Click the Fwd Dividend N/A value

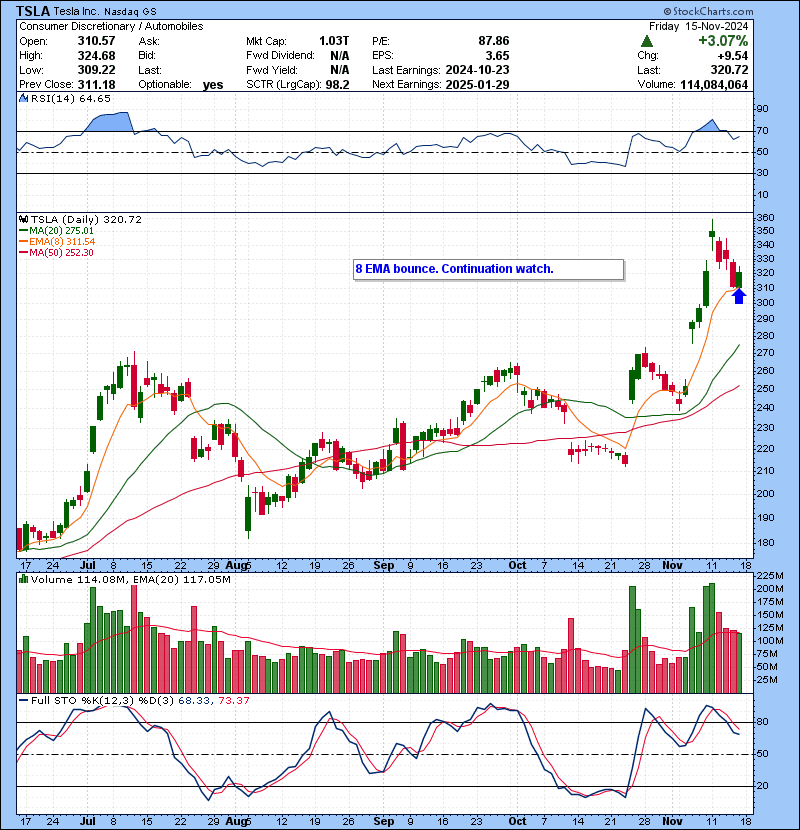[339, 56]
